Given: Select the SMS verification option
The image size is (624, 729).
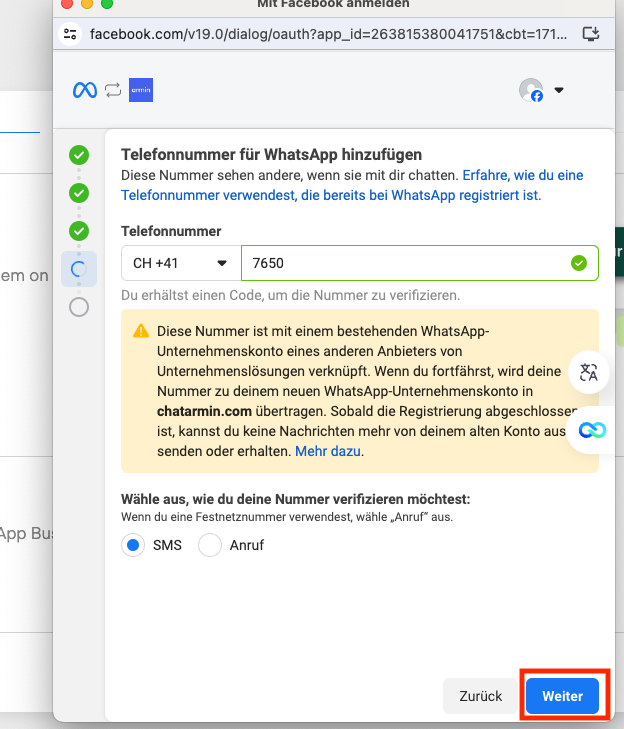Looking at the screenshot, I should click(x=133, y=545).
